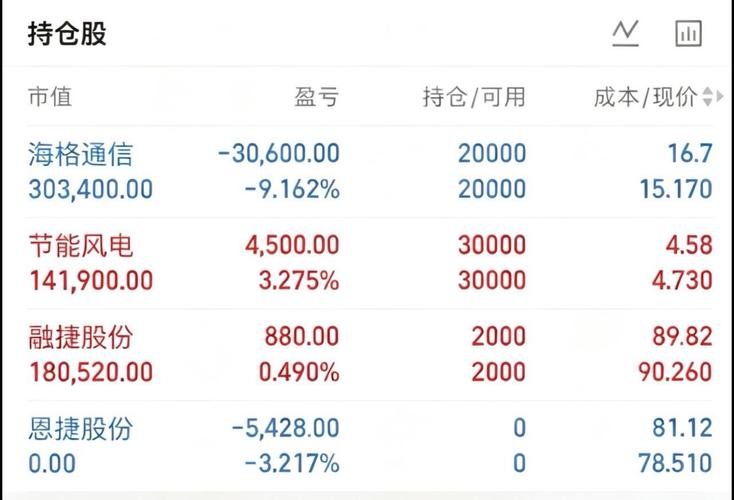The width and height of the screenshot is (734, 500).
Task: Open 节能风电 stock details
Action: point(370,263)
